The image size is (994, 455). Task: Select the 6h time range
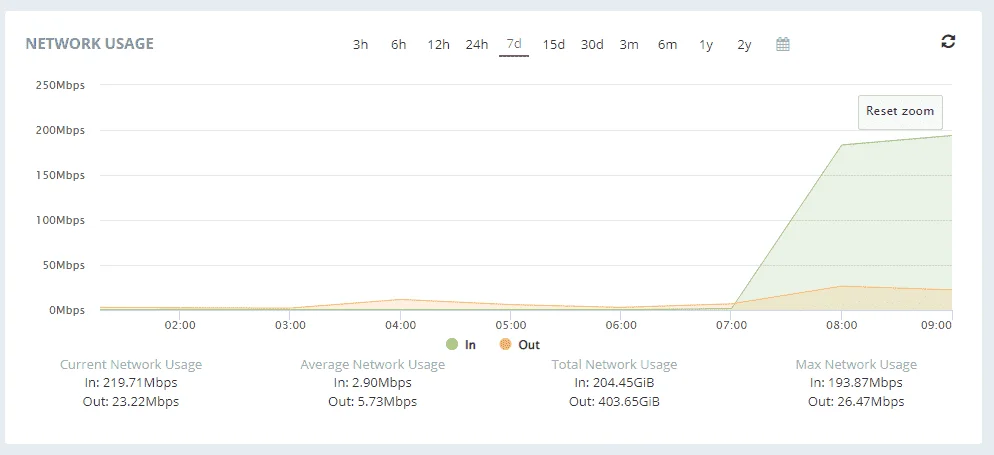coord(398,44)
